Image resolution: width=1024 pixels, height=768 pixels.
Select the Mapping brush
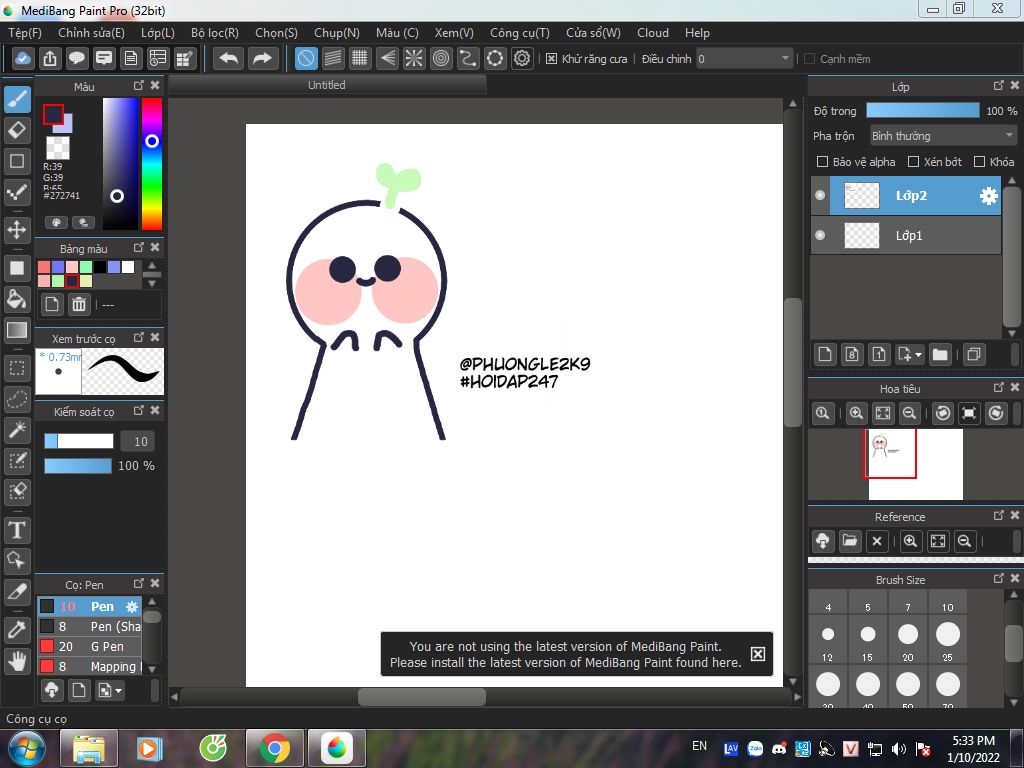tap(89, 666)
